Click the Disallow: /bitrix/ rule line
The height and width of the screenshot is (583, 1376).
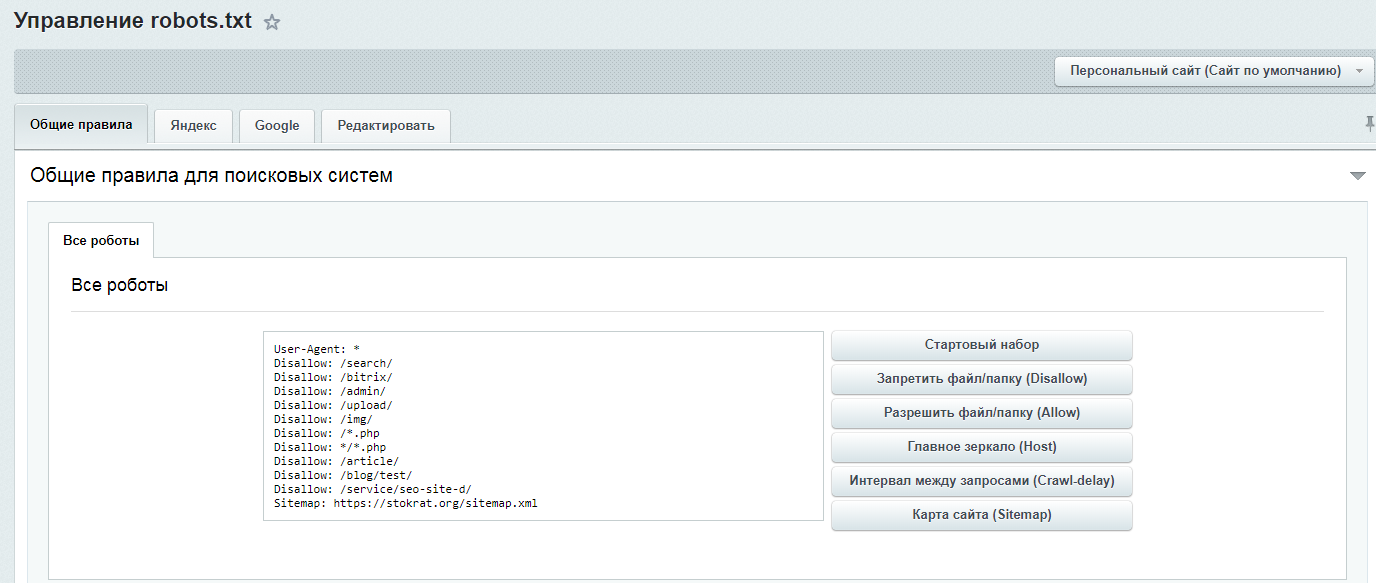click(x=333, y=378)
